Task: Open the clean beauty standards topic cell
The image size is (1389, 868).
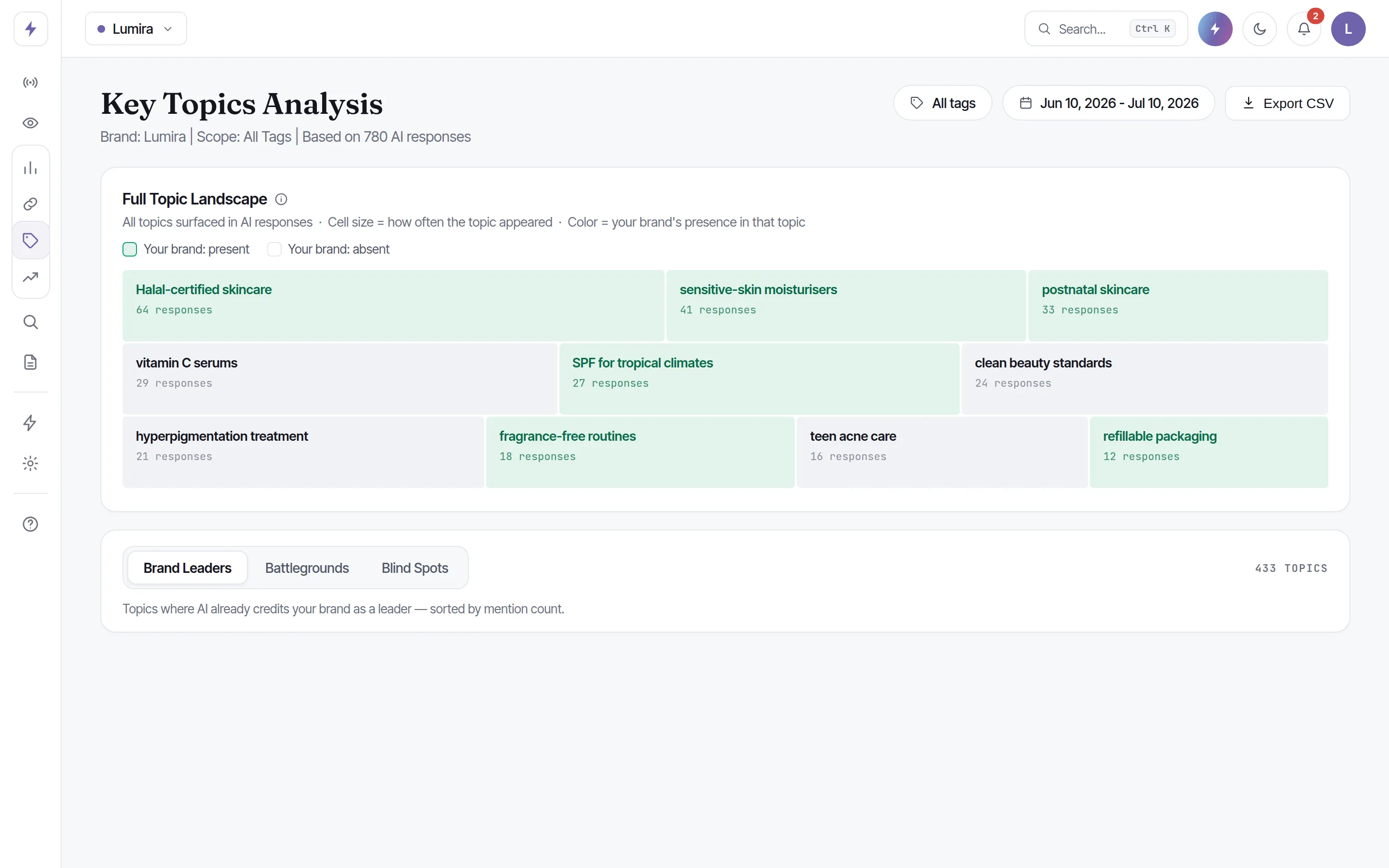Action: click(x=1144, y=379)
